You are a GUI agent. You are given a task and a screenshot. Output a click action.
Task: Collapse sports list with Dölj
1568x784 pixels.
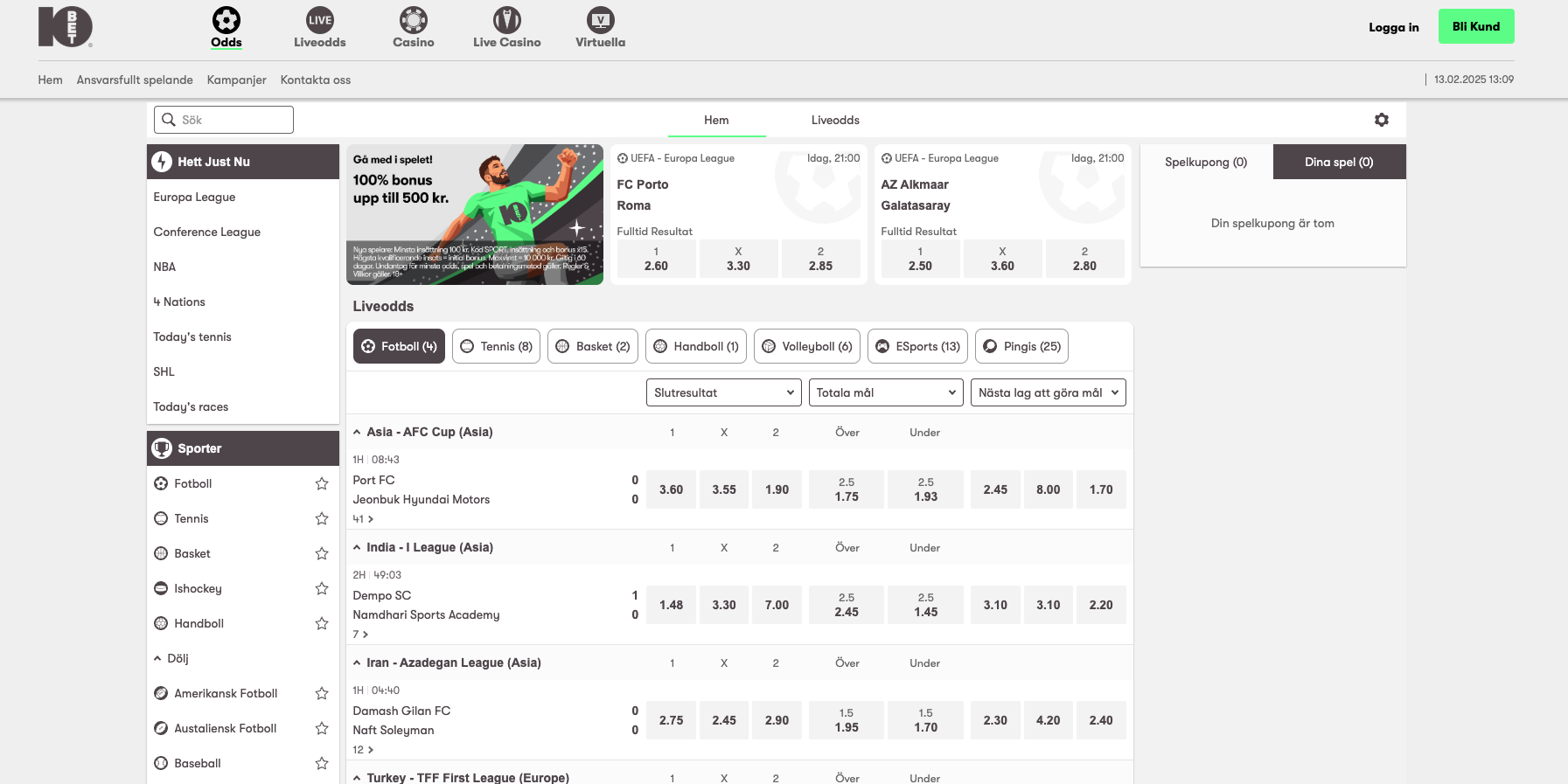(171, 658)
